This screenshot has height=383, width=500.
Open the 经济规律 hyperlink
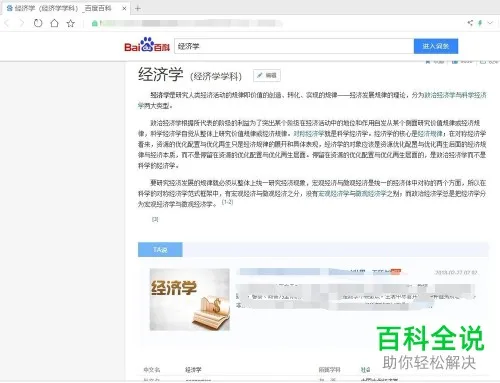(x=430, y=133)
